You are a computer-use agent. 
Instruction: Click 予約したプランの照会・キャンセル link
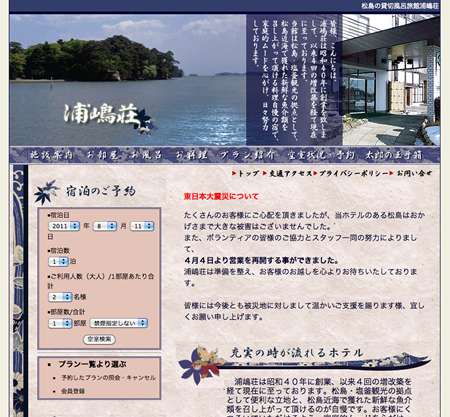coord(109,378)
